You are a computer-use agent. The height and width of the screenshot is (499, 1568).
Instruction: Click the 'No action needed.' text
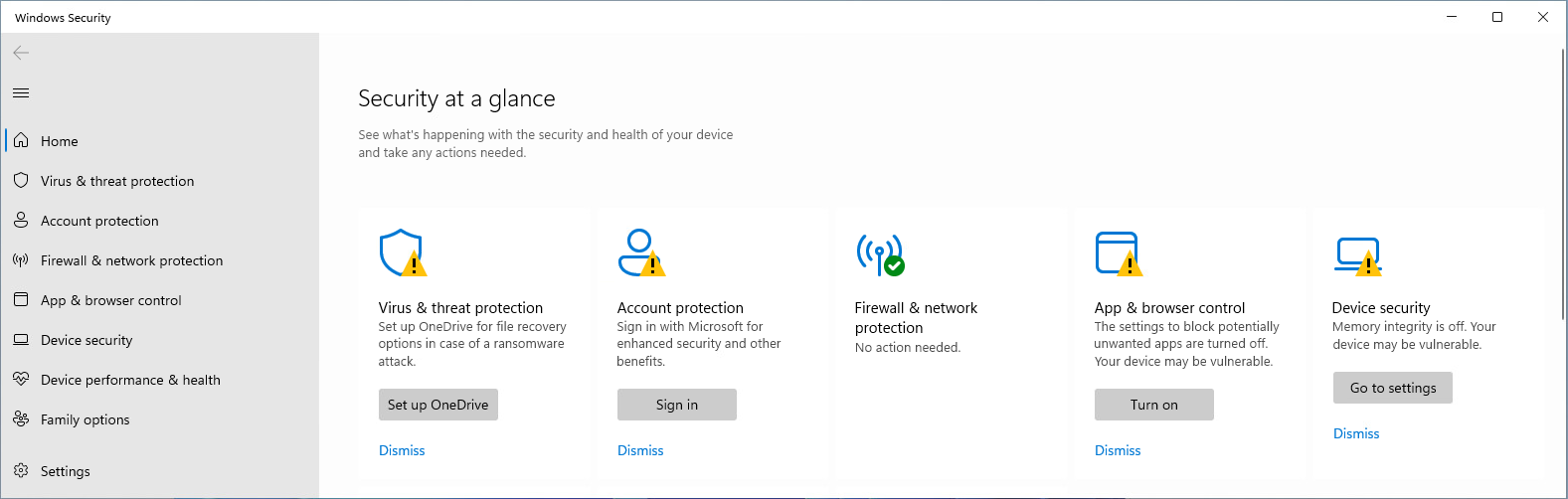point(908,348)
